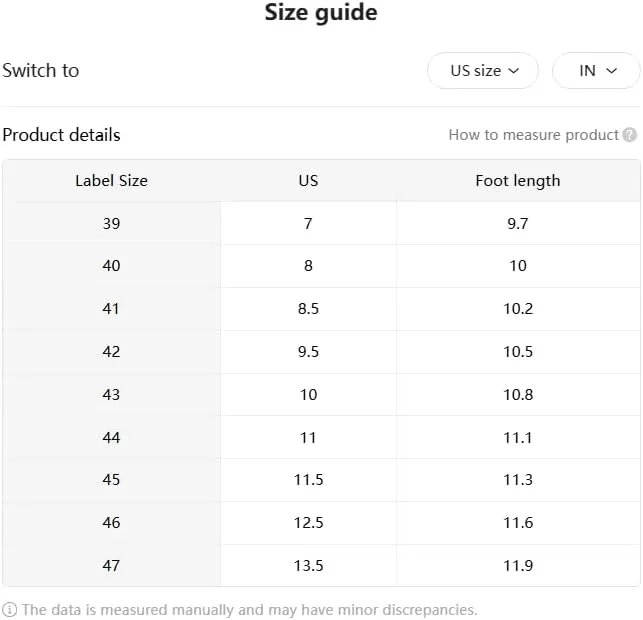
Task: Click foot length 11.9 cell
Action: [517, 566]
